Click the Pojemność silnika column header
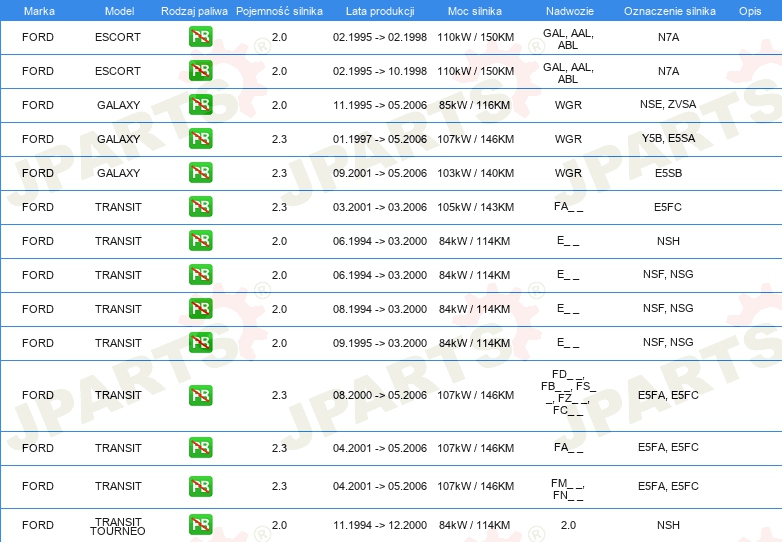782x542 pixels. [x=279, y=11]
